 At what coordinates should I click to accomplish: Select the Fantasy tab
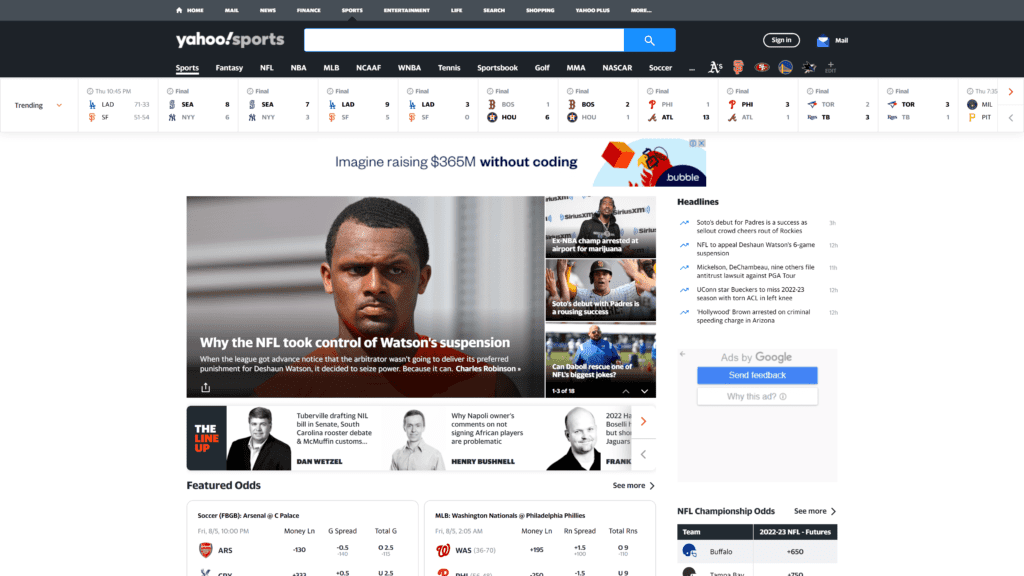pos(229,67)
